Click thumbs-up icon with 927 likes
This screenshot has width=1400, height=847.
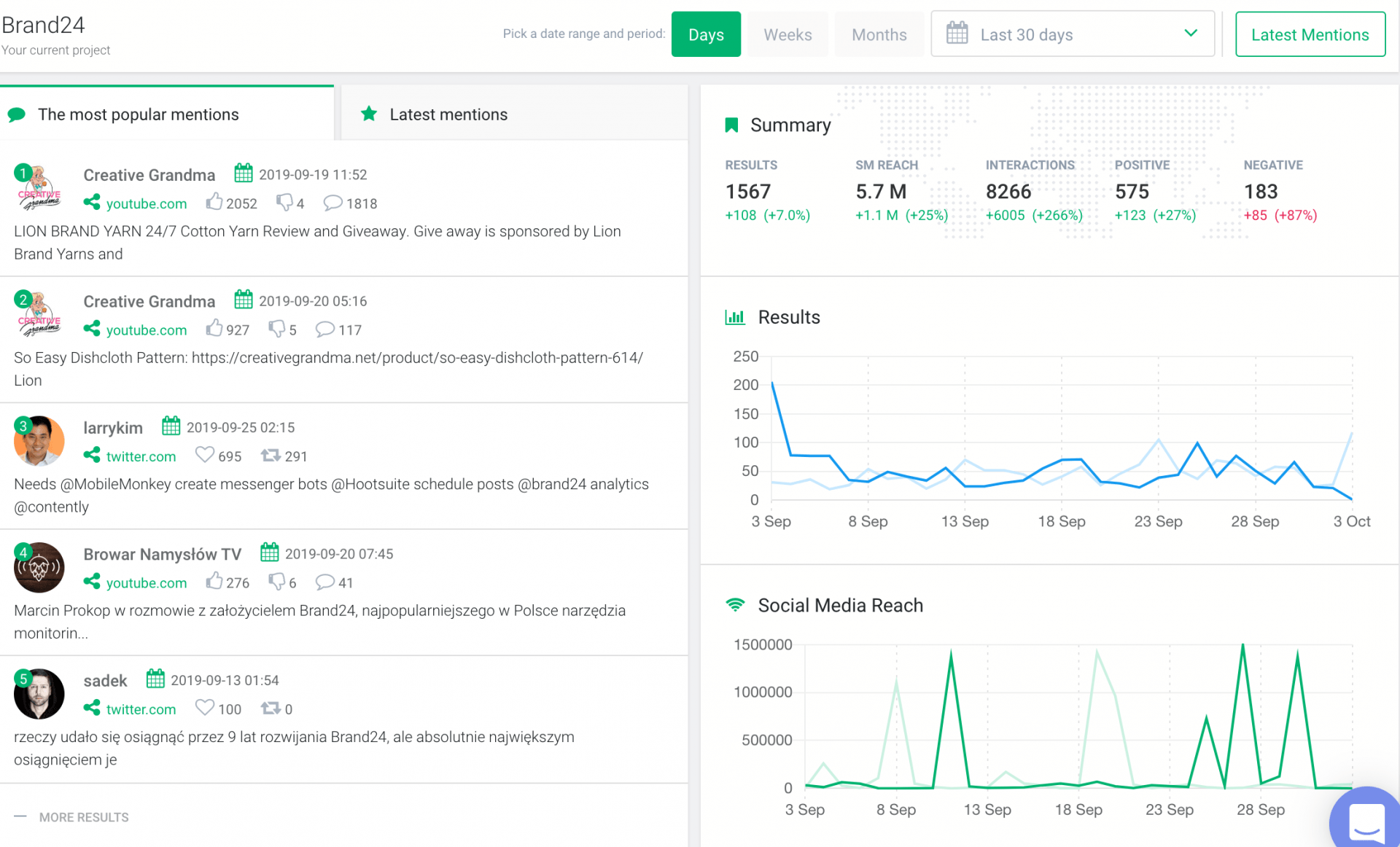tap(214, 328)
